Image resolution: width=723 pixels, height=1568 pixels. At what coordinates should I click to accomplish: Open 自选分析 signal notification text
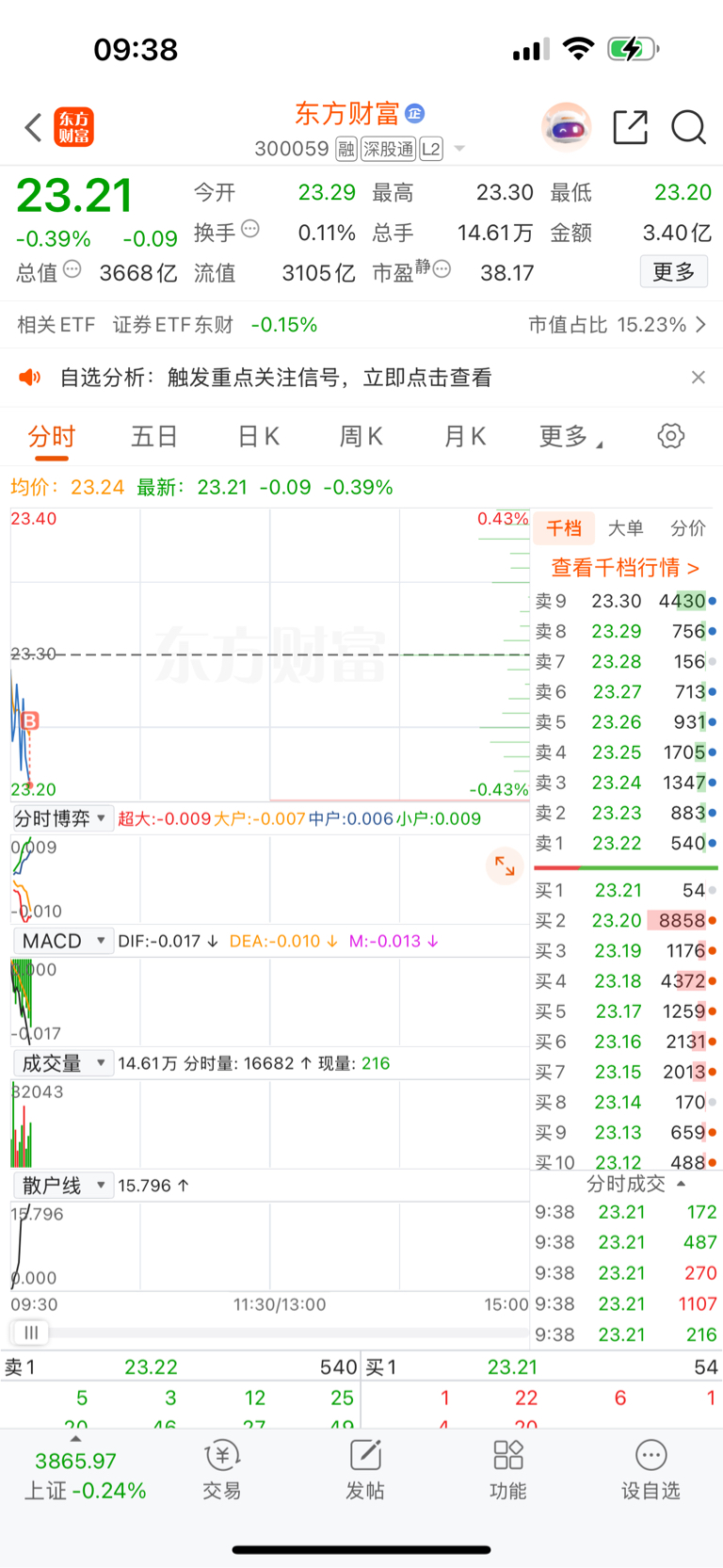coord(276,378)
